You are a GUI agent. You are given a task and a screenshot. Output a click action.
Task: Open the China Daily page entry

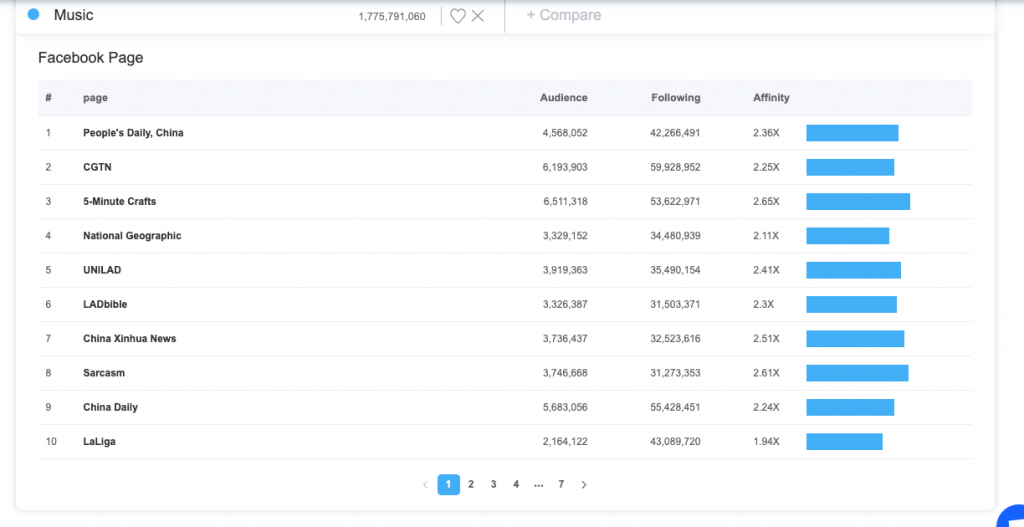[x=110, y=407]
